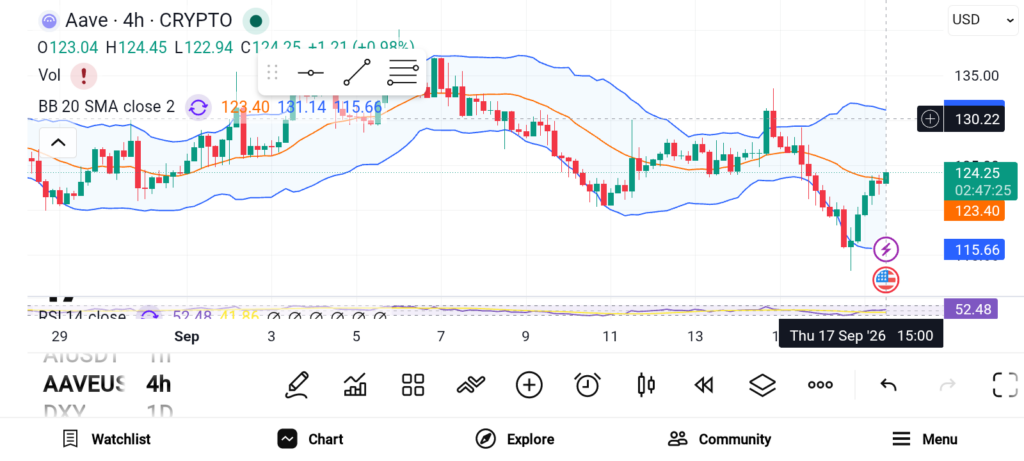Viewport: 1024px width, 461px height.
Task: Click the red Vol warning icon
Action: (84, 75)
